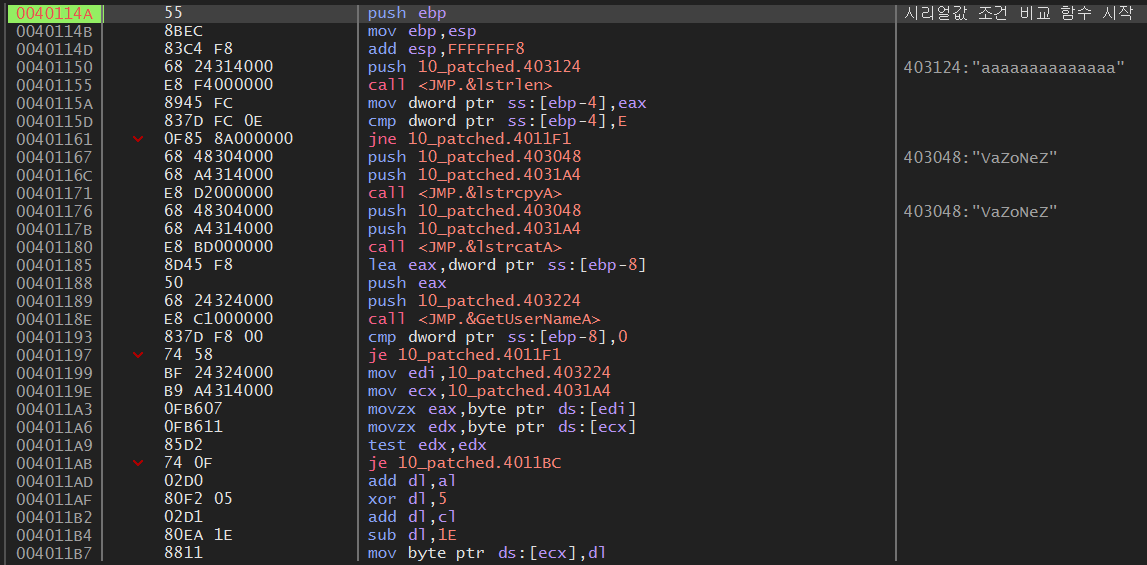Click the address 0040114D
The width and height of the screenshot is (1147, 565).
coord(52,49)
